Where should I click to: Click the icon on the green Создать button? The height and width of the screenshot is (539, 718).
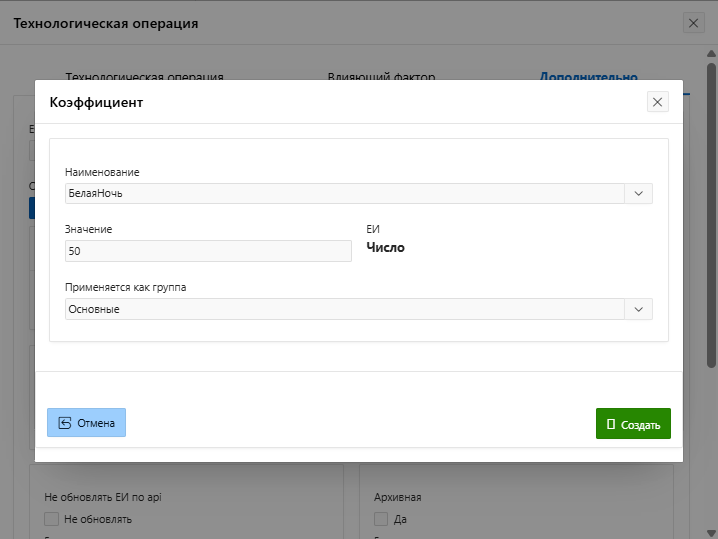[x=611, y=424]
